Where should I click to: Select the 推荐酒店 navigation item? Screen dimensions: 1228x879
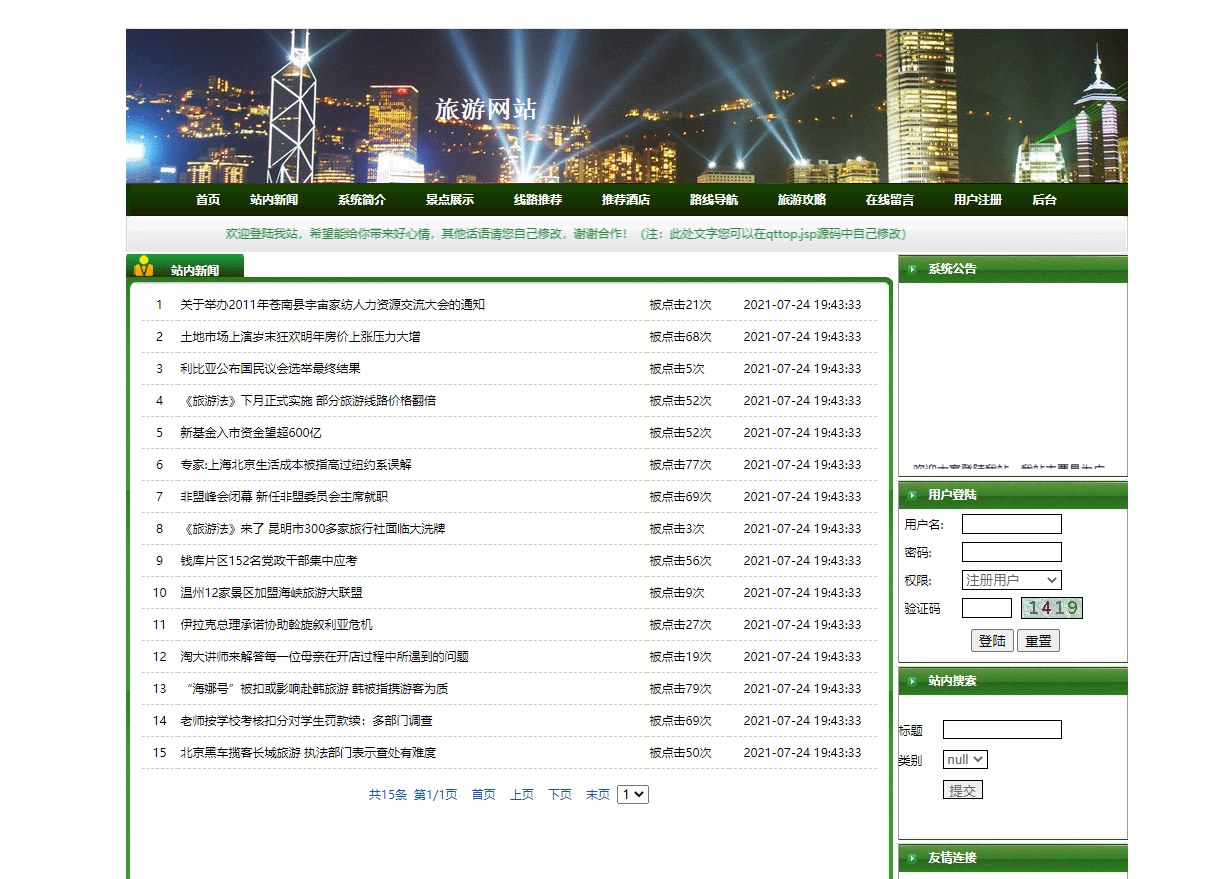pos(624,199)
